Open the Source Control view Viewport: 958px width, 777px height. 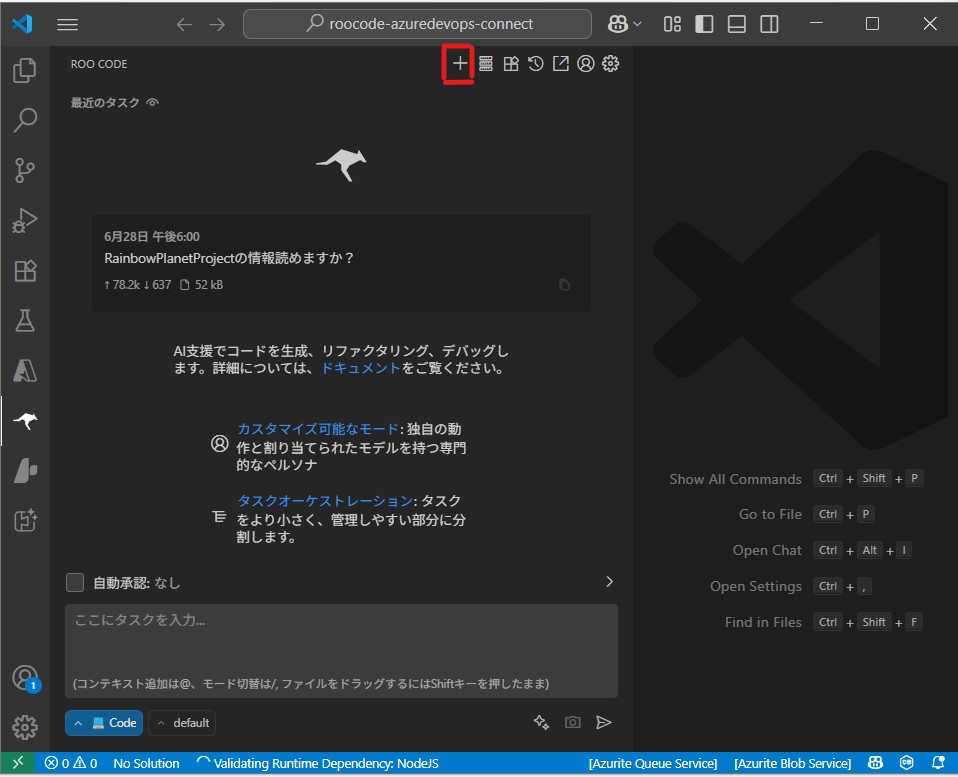click(25, 170)
